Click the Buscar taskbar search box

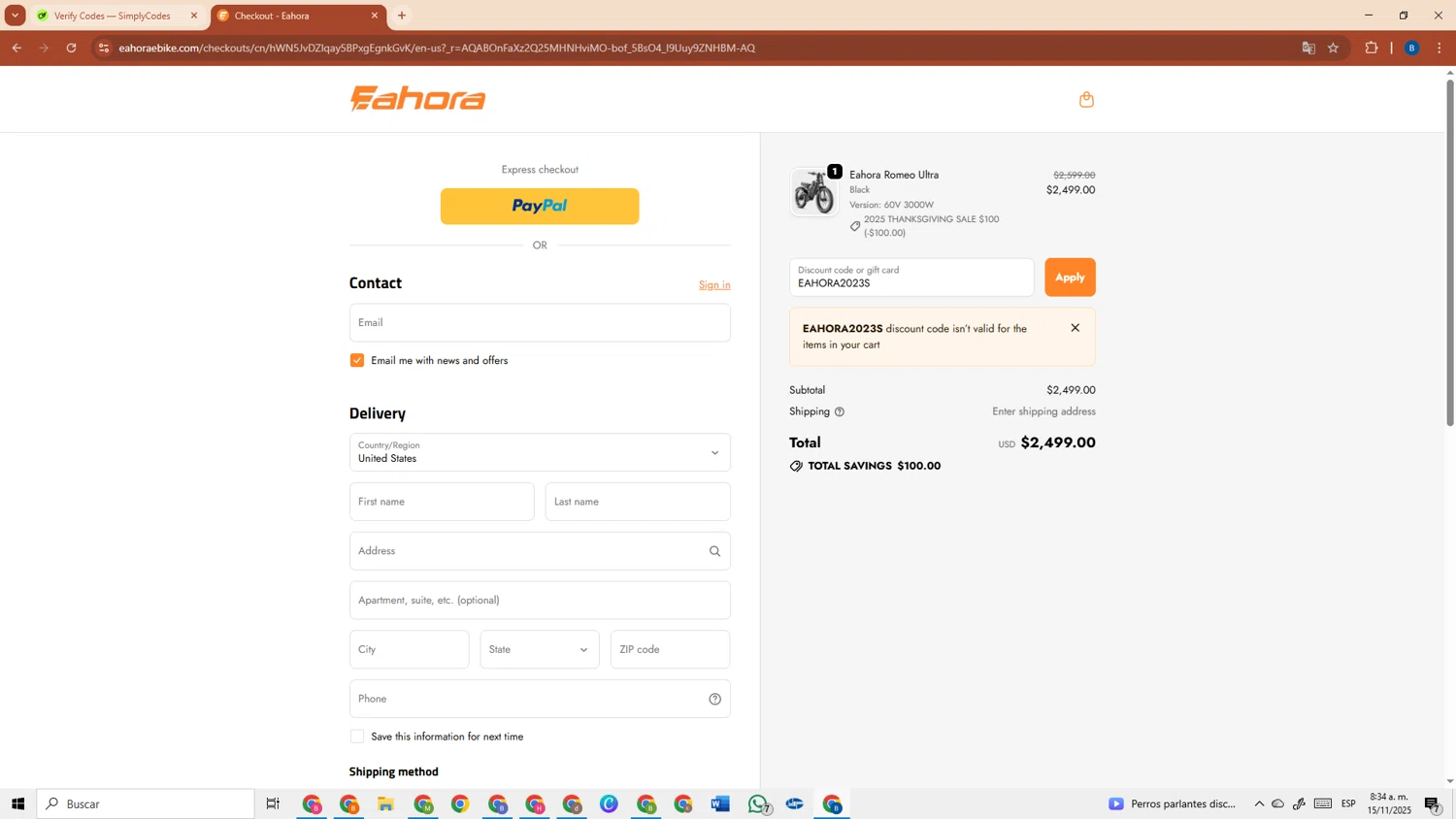click(x=146, y=803)
